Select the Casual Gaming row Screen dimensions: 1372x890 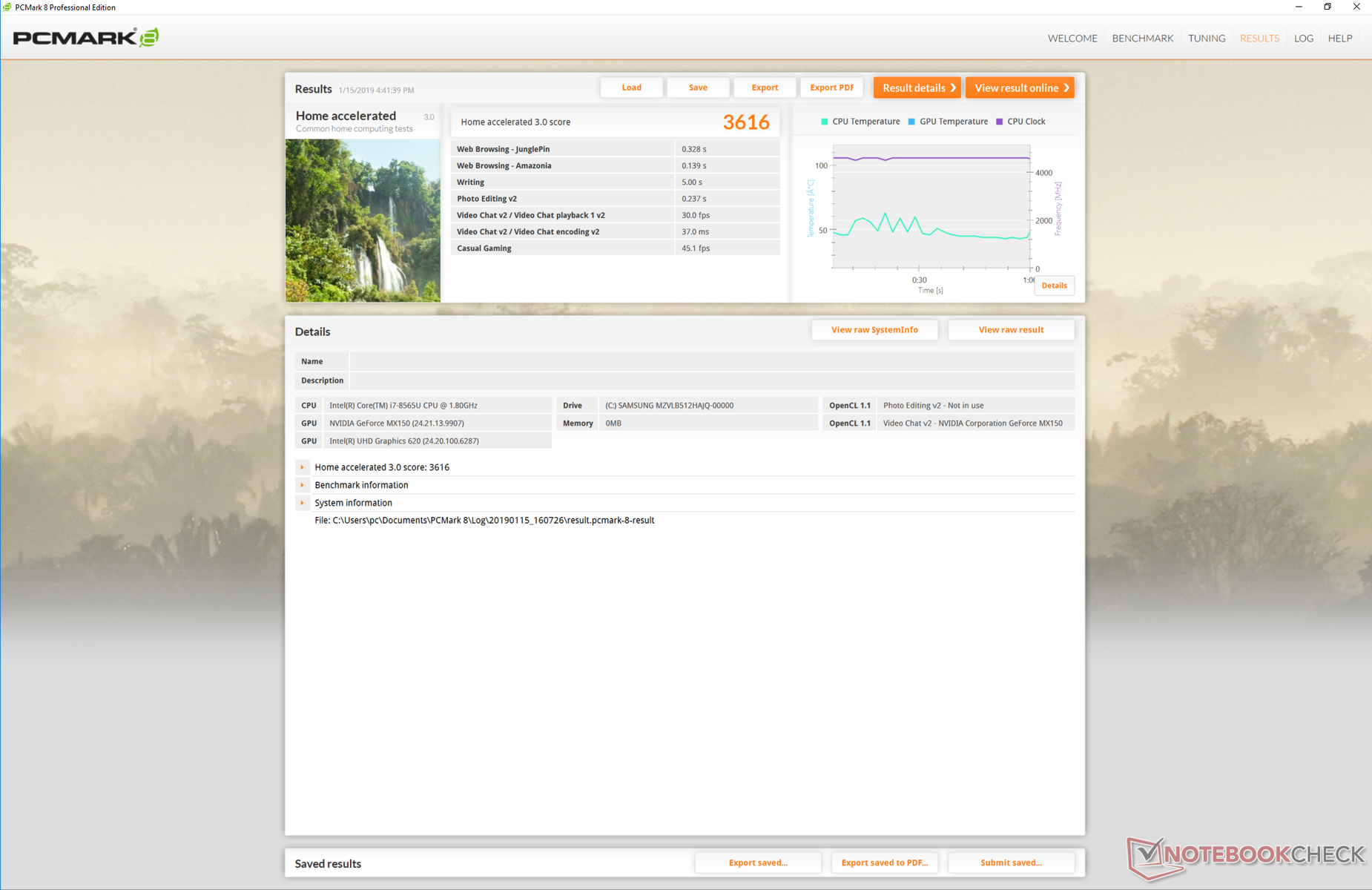tap(615, 248)
